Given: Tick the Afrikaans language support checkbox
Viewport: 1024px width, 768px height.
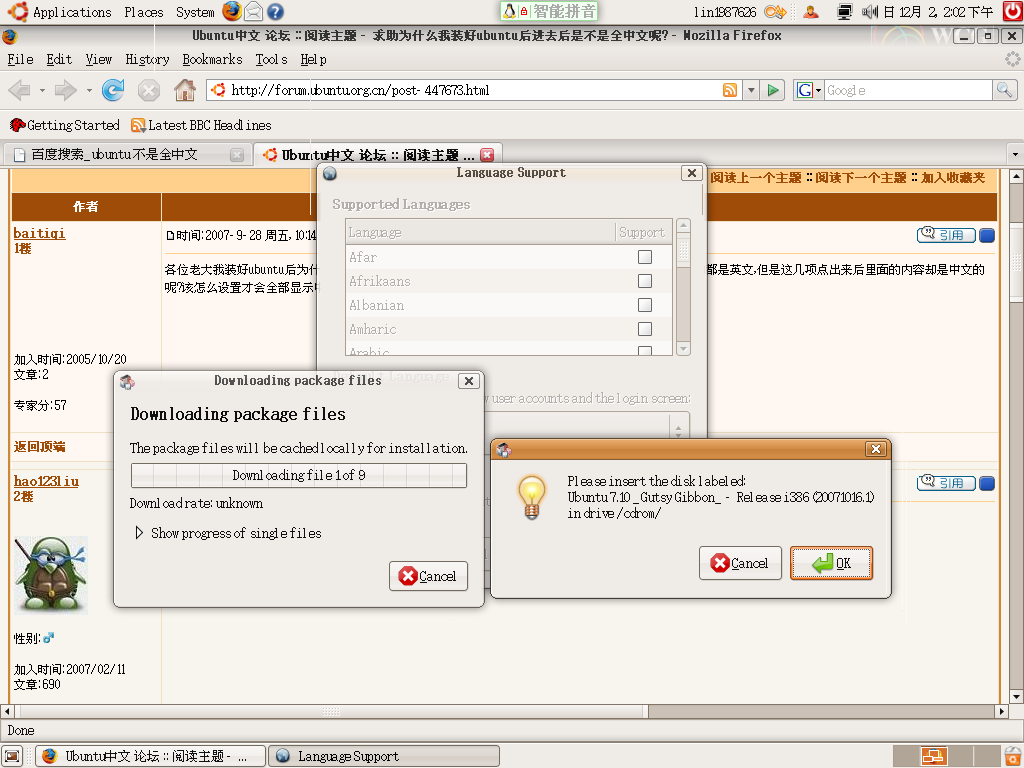Looking at the screenshot, I should [x=645, y=281].
